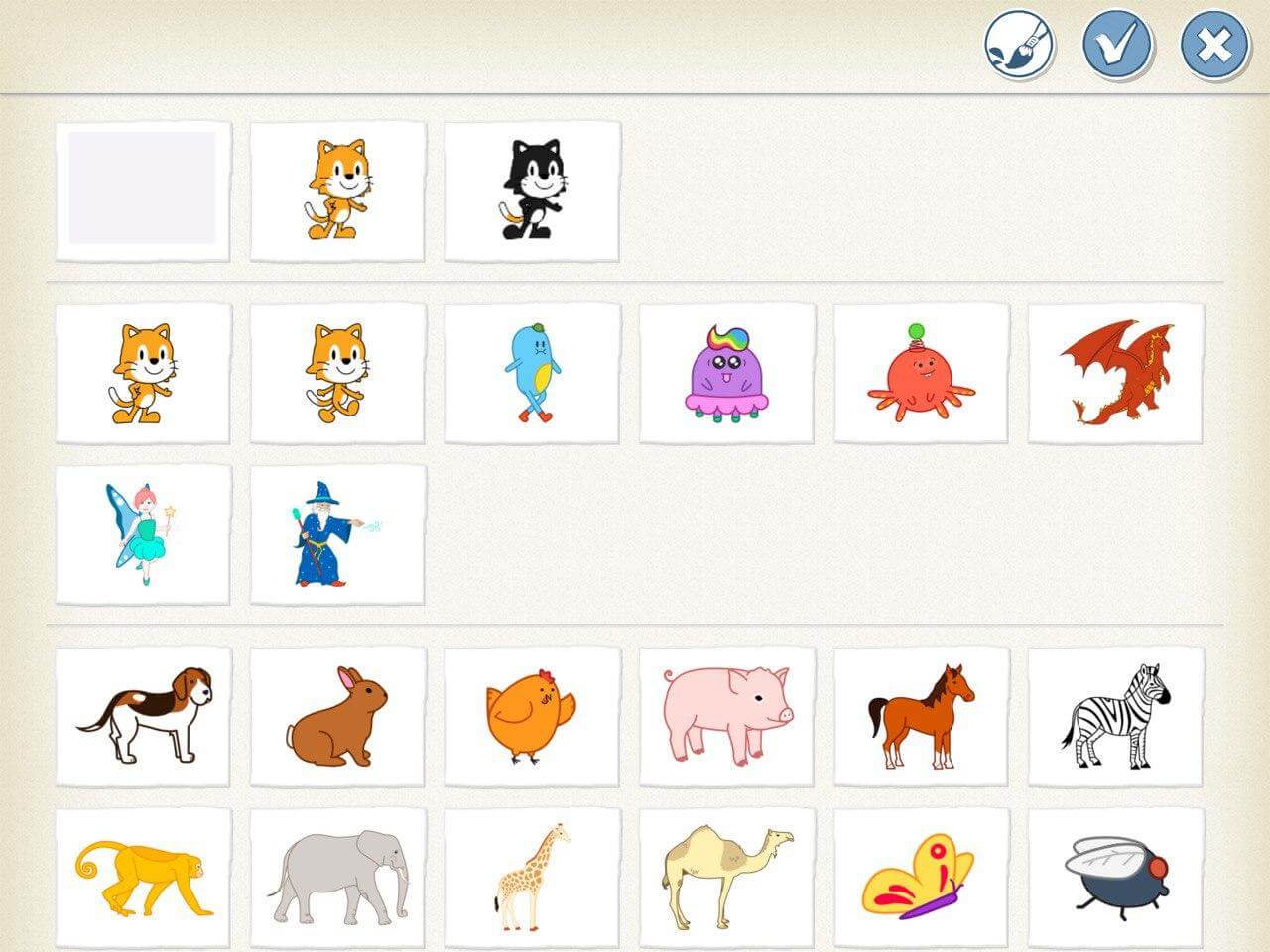Select the brown horse
Image resolution: width=1270 pixels, height=952 pixels.
coord(921,716)
